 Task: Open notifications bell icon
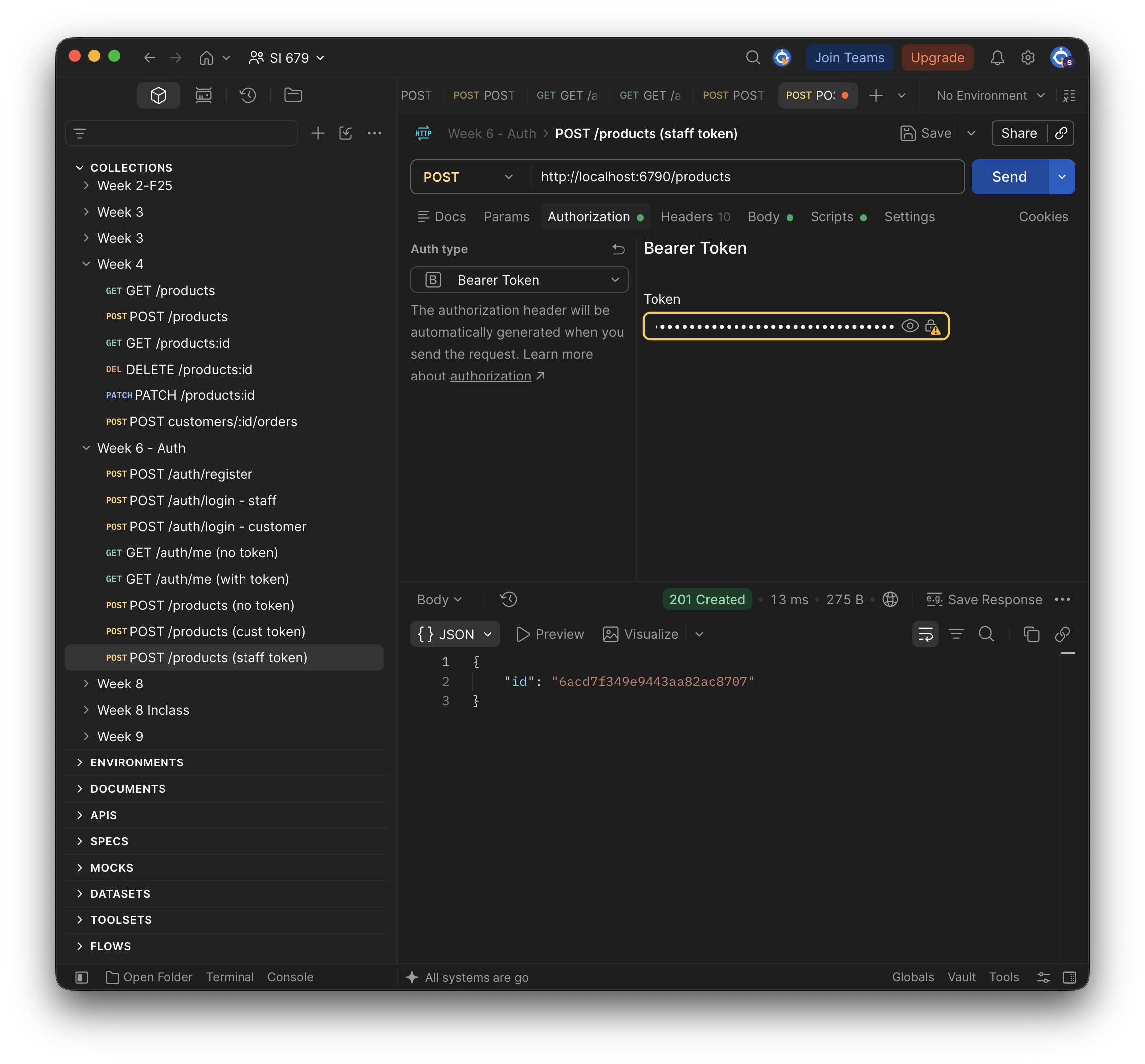point(997,58)
